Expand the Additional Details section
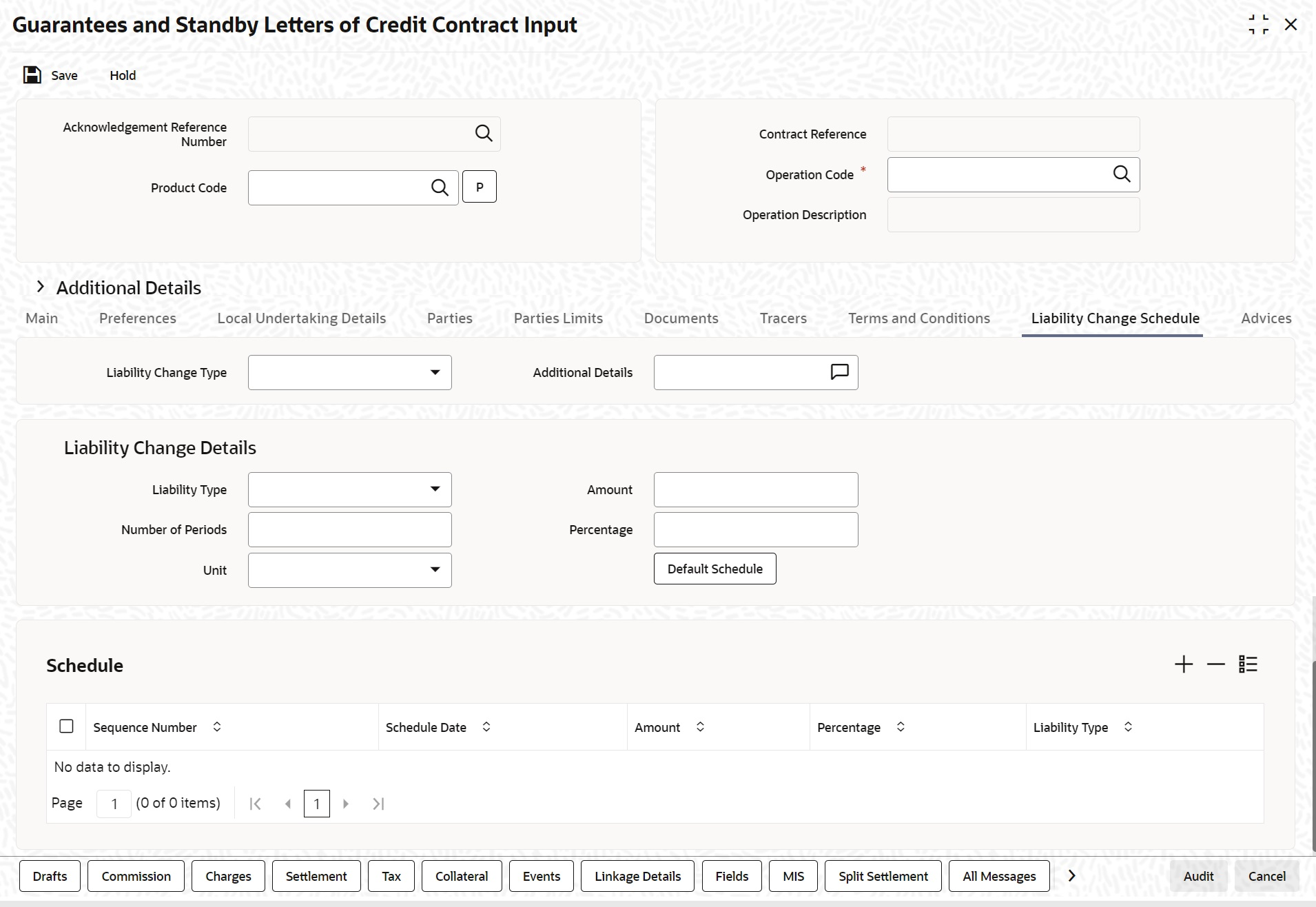 coord(41,287)
